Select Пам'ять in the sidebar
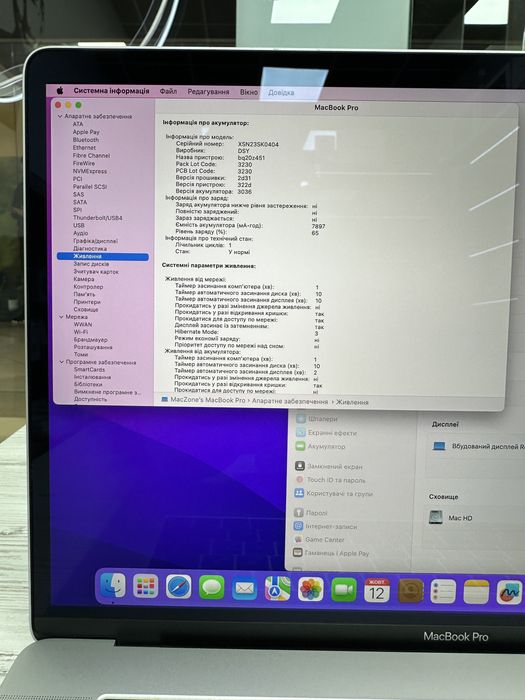The image size is (525, 700). coord(84,294)
